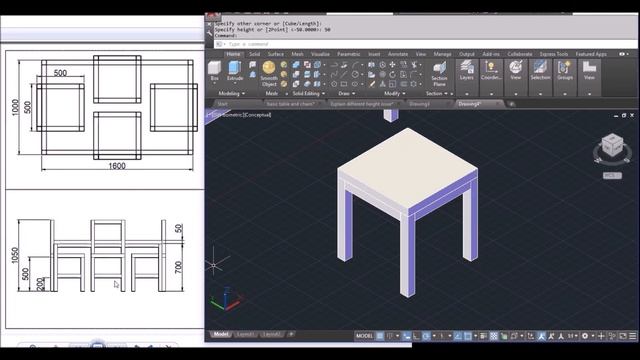Select the Move tool in Modify

[x=393, y=64]
